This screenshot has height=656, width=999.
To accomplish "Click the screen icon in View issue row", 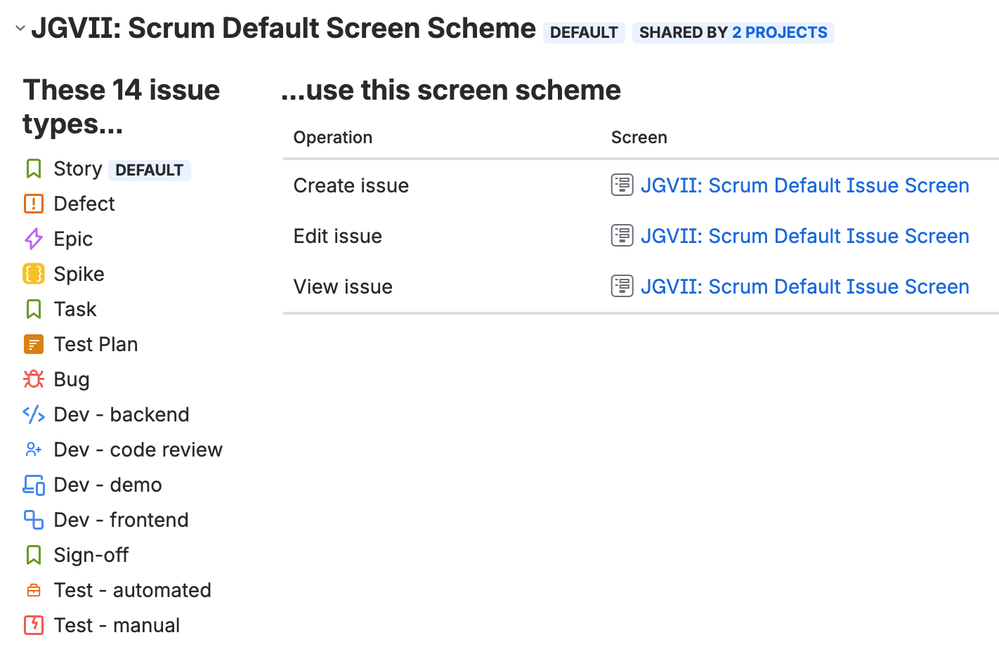I will [622, 287].
